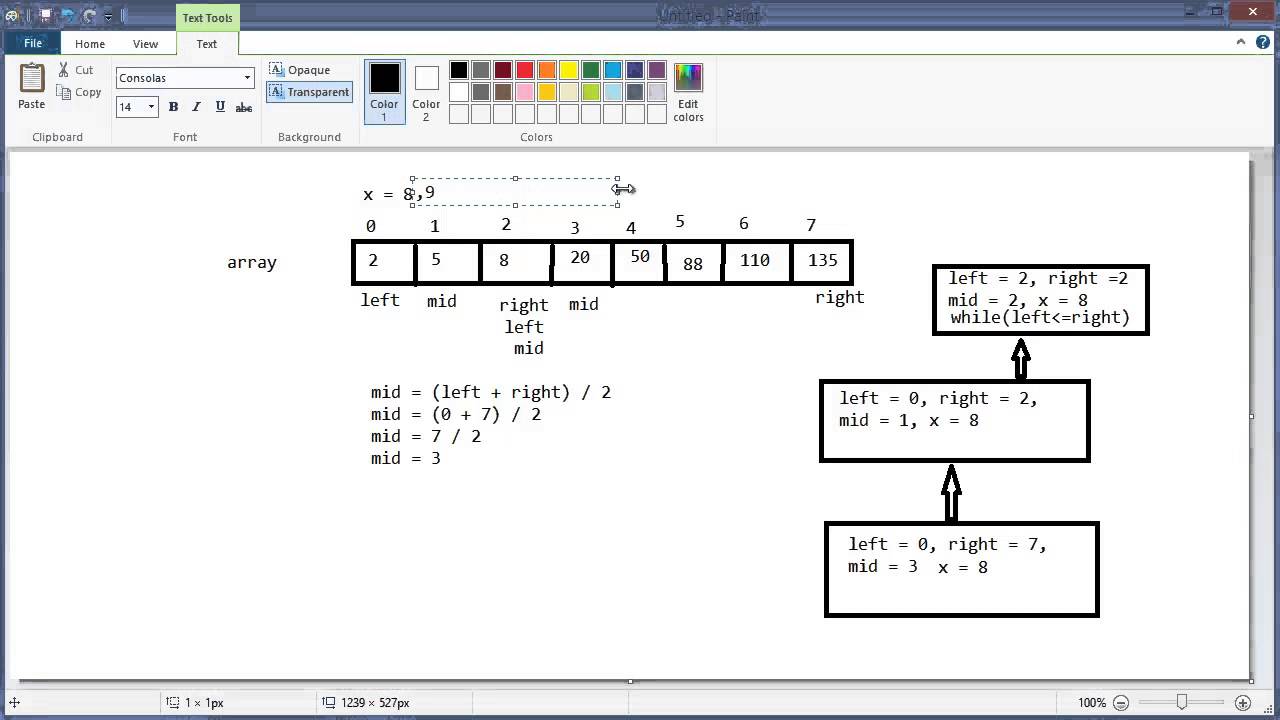Viewport: 1280px width, 720px height.
Task: Pick the black palette color
Action: (459, 70)
